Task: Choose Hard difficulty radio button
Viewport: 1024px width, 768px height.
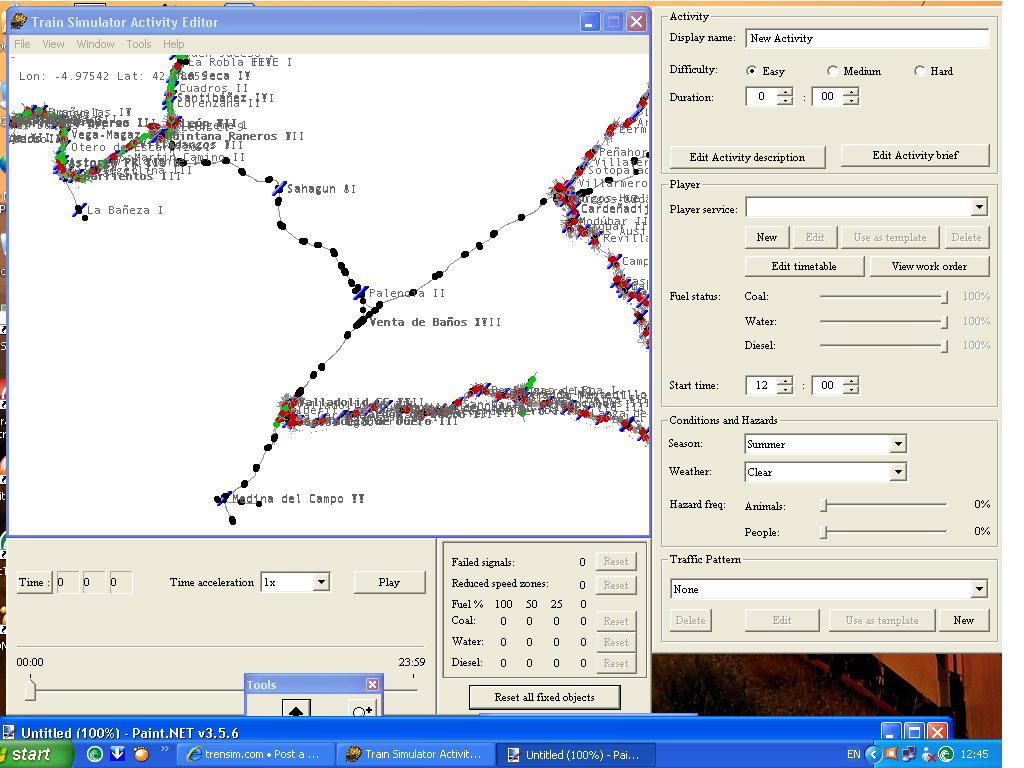Action: (919, 71)
